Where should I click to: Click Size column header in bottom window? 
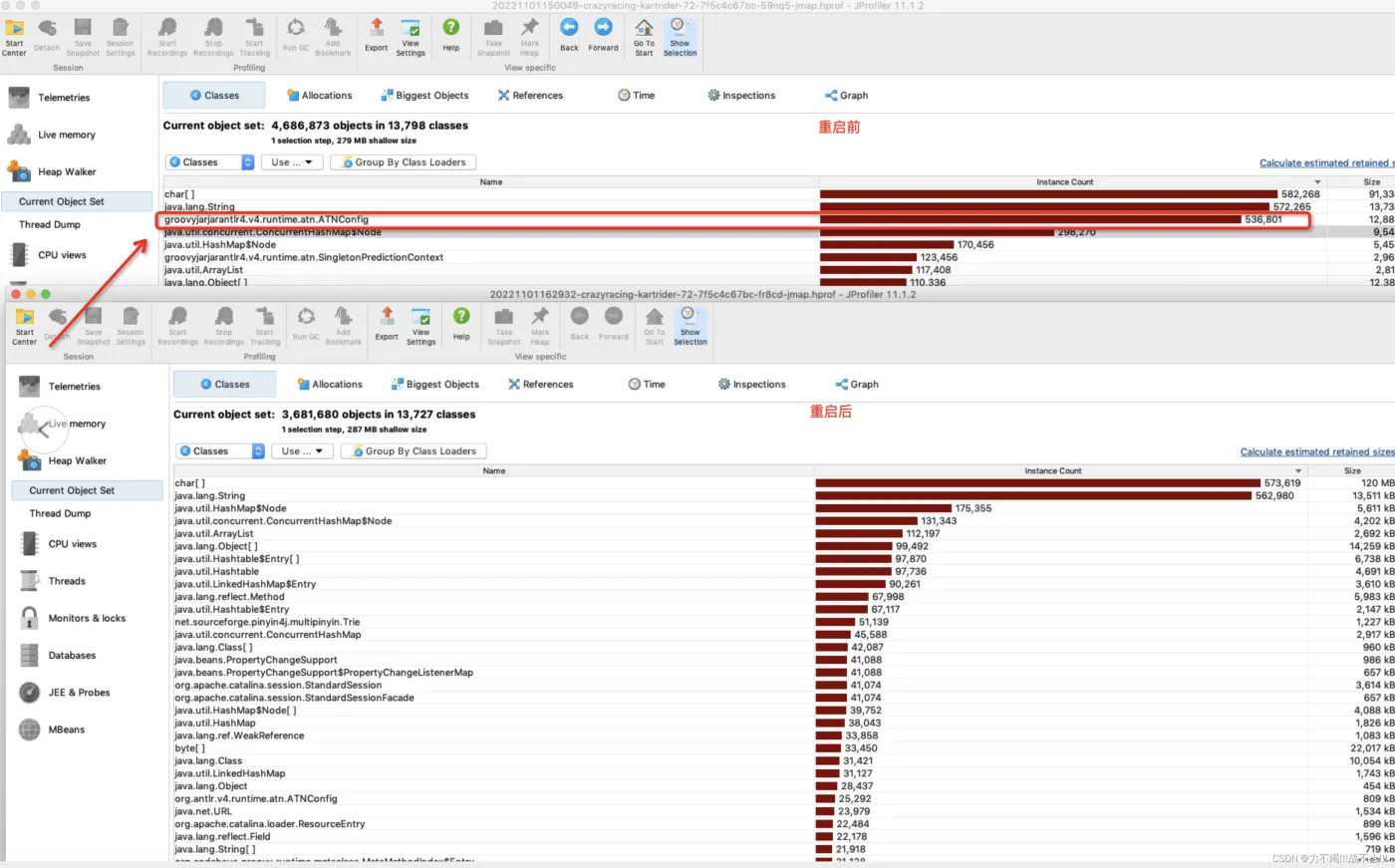(1352, 471)
